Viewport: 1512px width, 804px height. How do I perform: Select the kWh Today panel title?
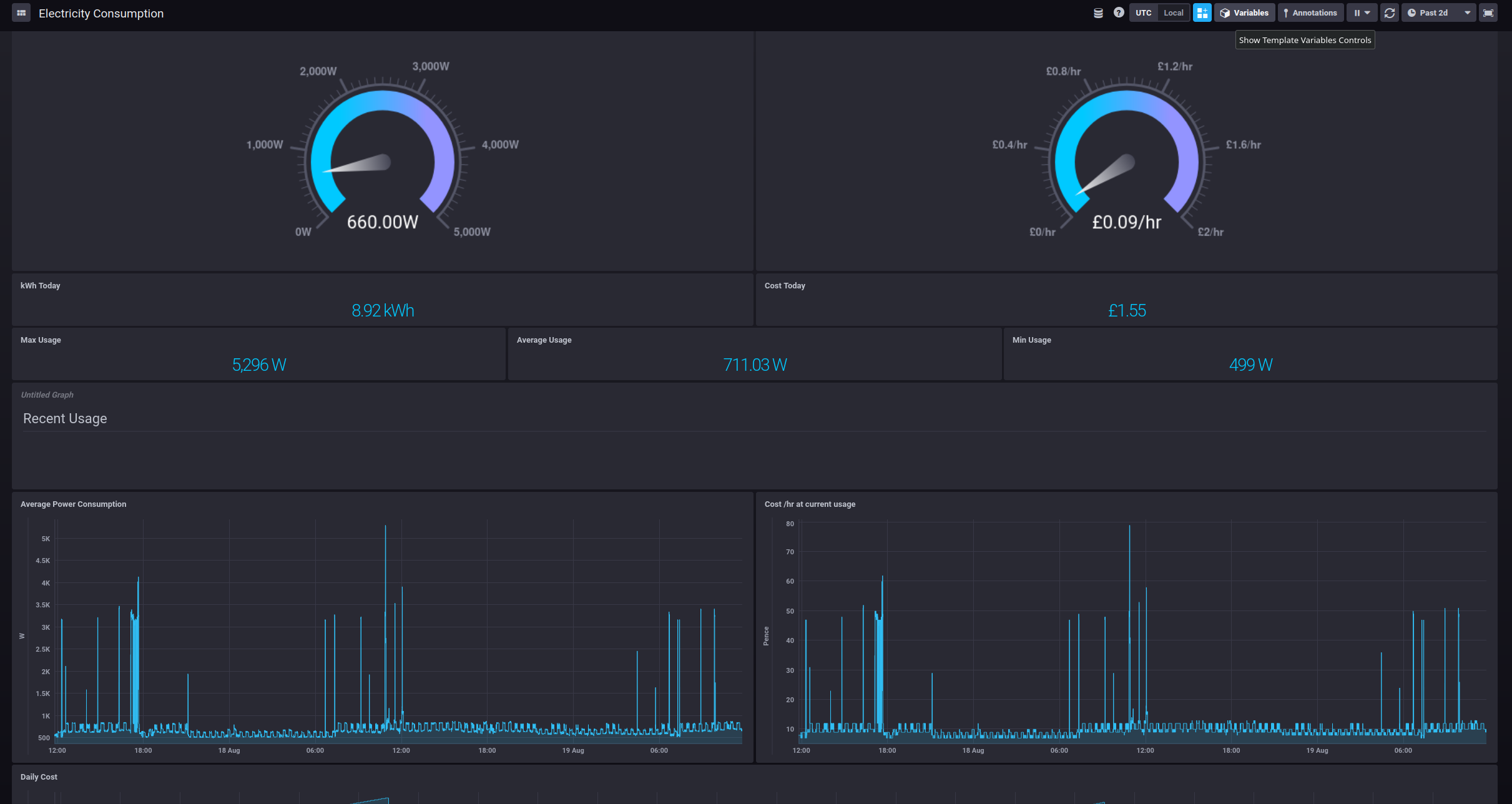click(x=41, y=285)
